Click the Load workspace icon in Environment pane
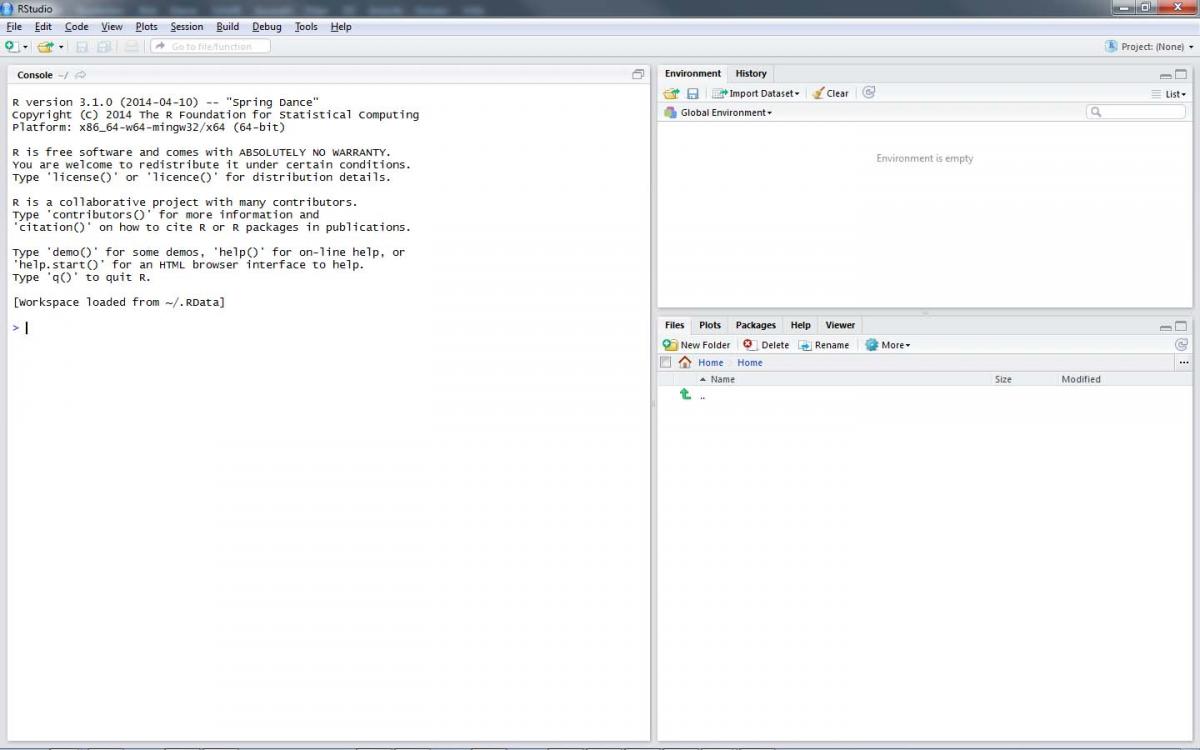1200x750 pixels. (x=671, y=93)
